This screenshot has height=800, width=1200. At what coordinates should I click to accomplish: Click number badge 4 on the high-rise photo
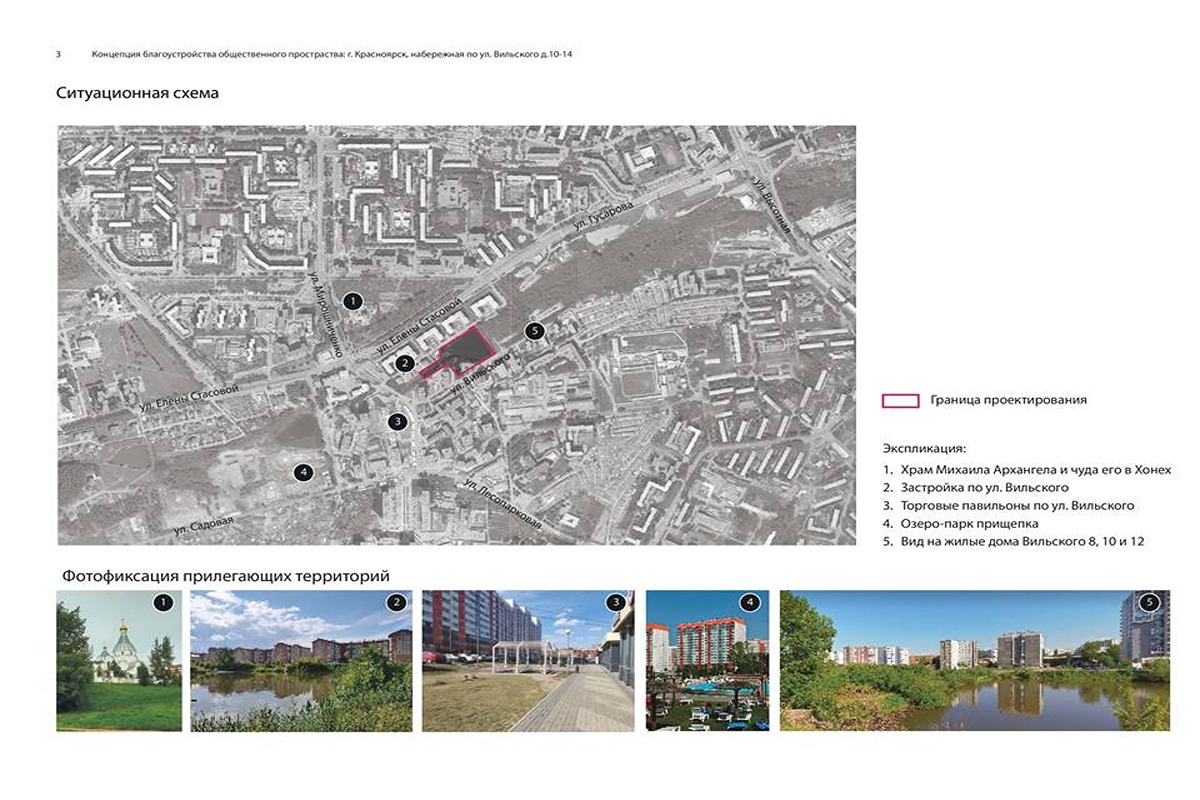coord(750,602)
